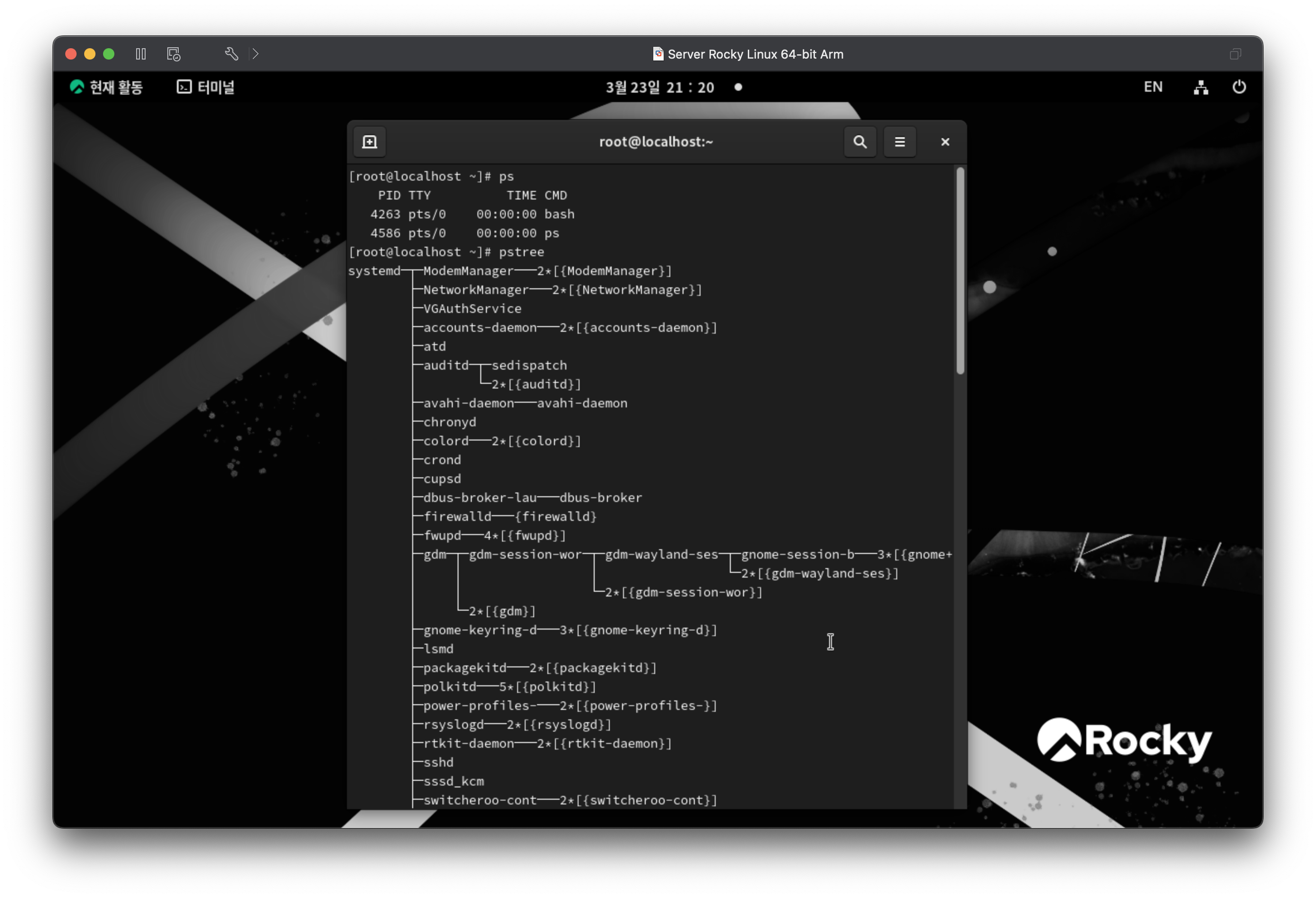Screen dimensions: 1316x898
Task: Click the forward chevron beside the wrench
Action: pos(255,54)
